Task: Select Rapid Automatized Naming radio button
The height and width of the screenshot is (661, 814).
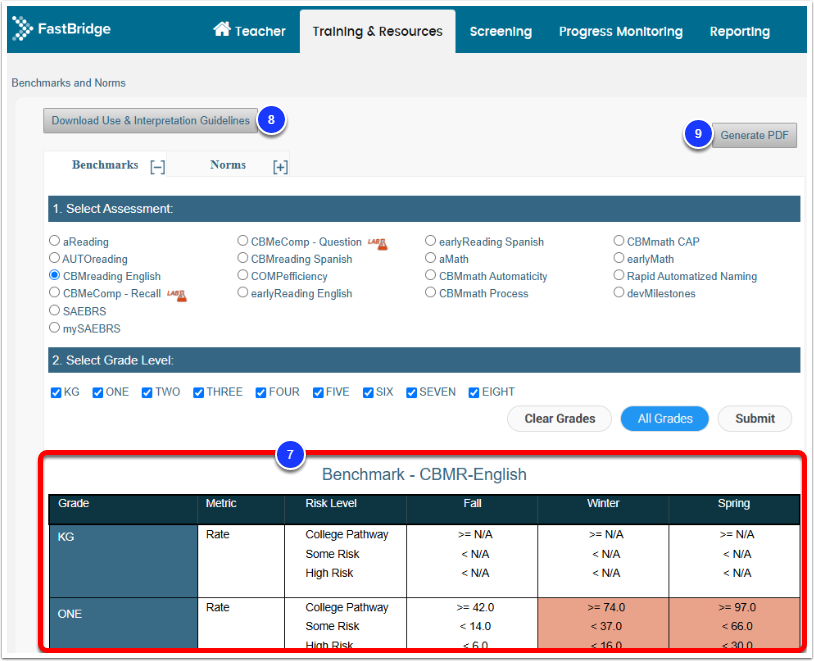Action: tap(619, 275)
